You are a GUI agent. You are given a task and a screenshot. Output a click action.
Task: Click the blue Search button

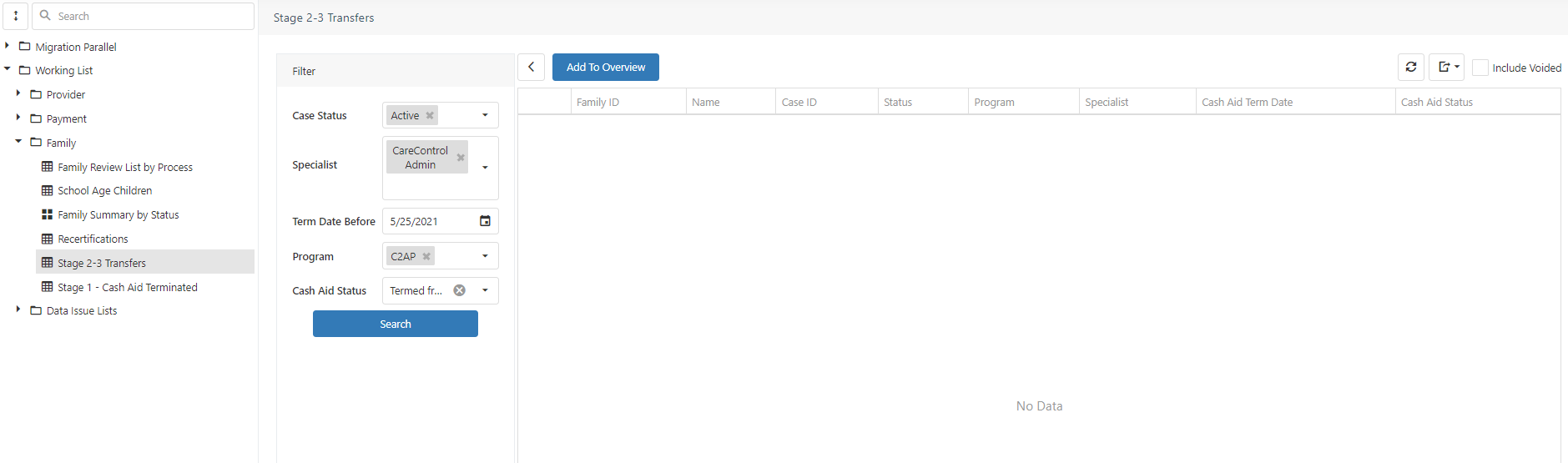(x=395, y=324)
